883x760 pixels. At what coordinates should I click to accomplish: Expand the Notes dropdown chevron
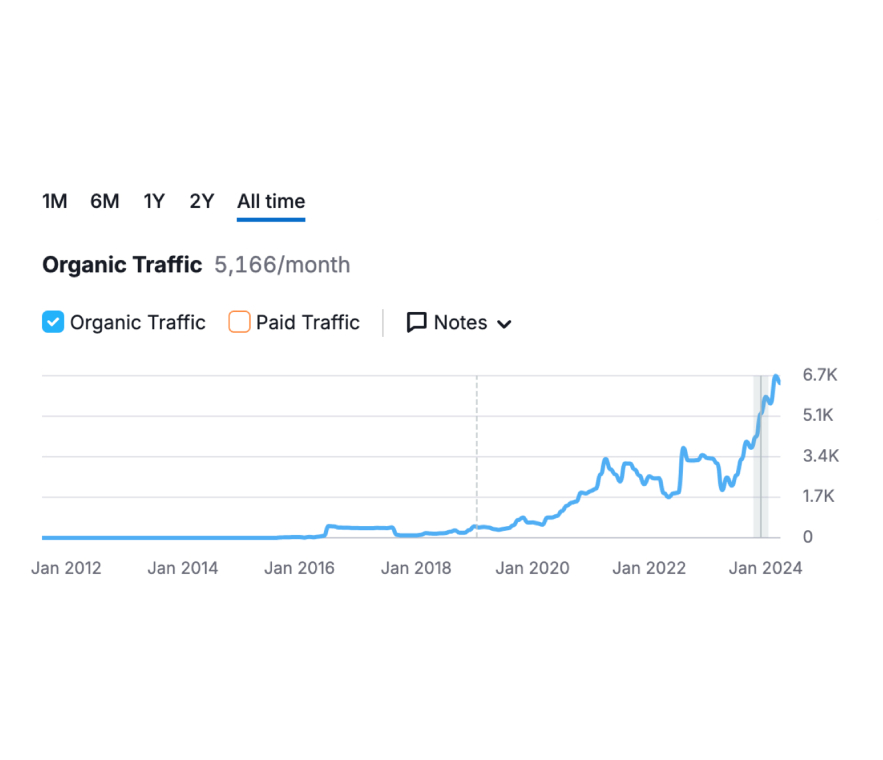[x=504, y=324]
